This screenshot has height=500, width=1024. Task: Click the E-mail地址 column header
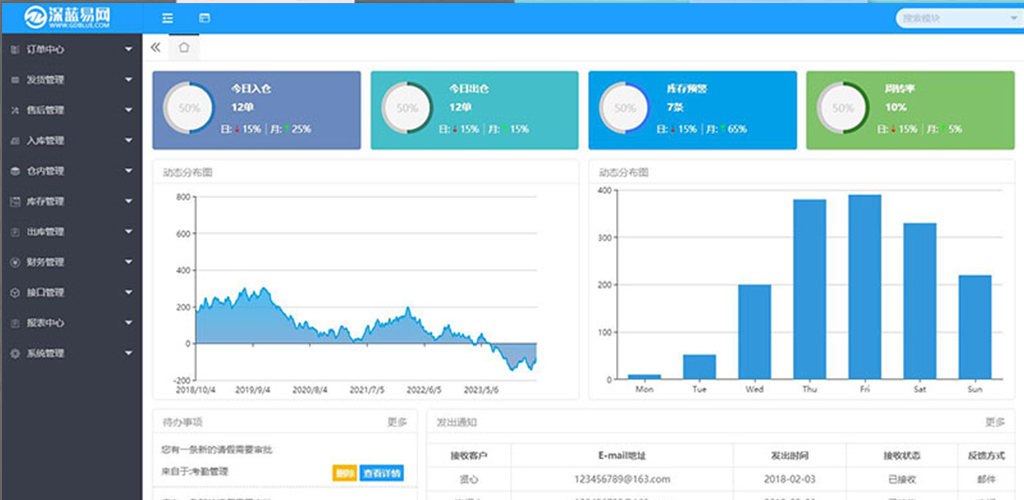point(622,455)
